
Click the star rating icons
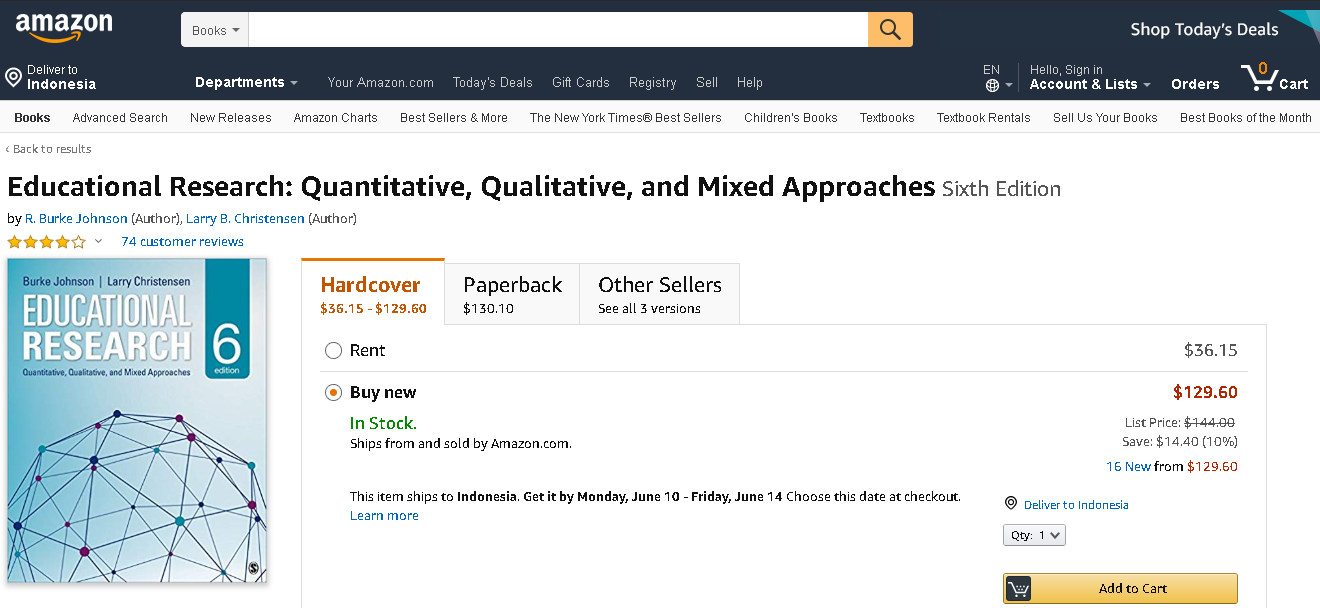[47, 242]
